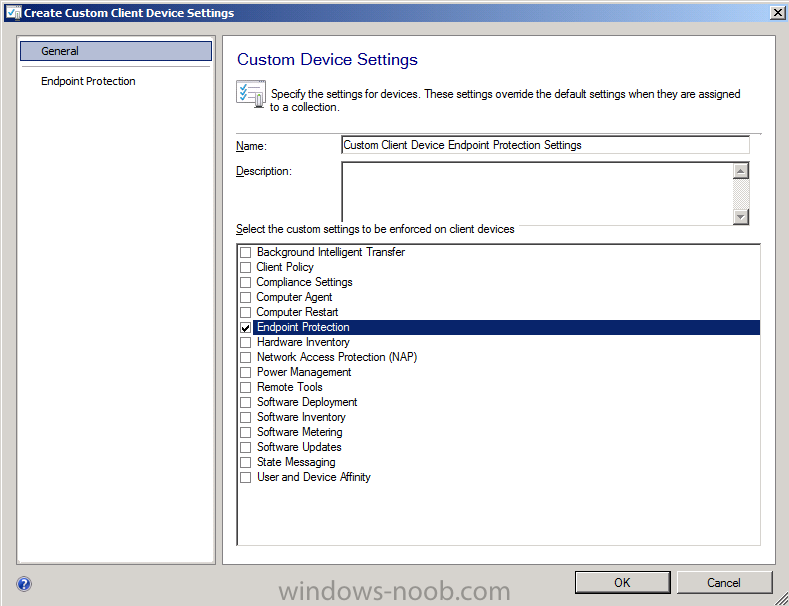Tick the Computer Restart checkbox
This screenshot has width=789, height=606.
click(x=245, y=313)
